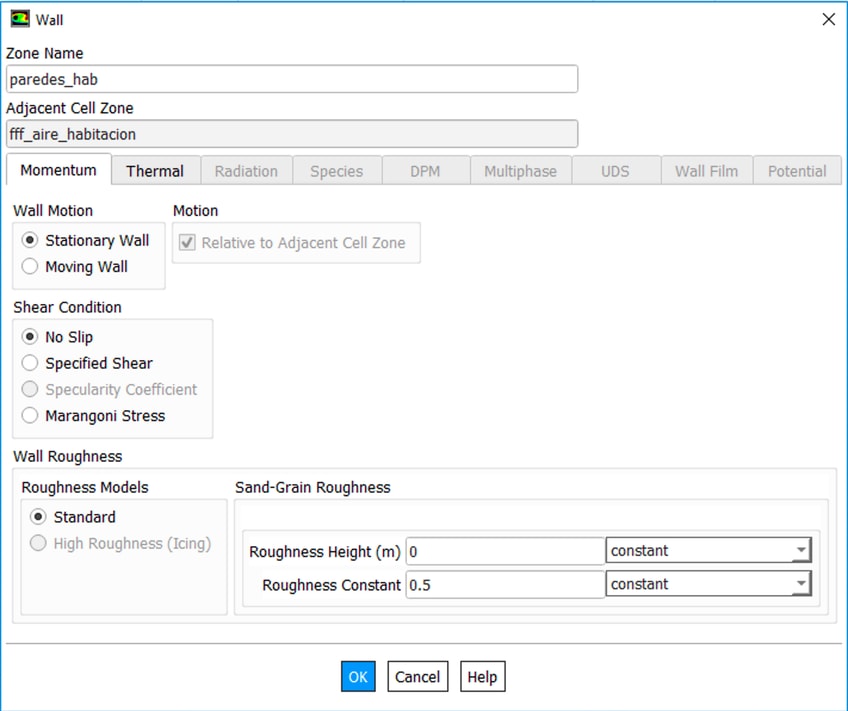Open Help for wall settings
Screen dimensions: 848x711
point(482,677)
